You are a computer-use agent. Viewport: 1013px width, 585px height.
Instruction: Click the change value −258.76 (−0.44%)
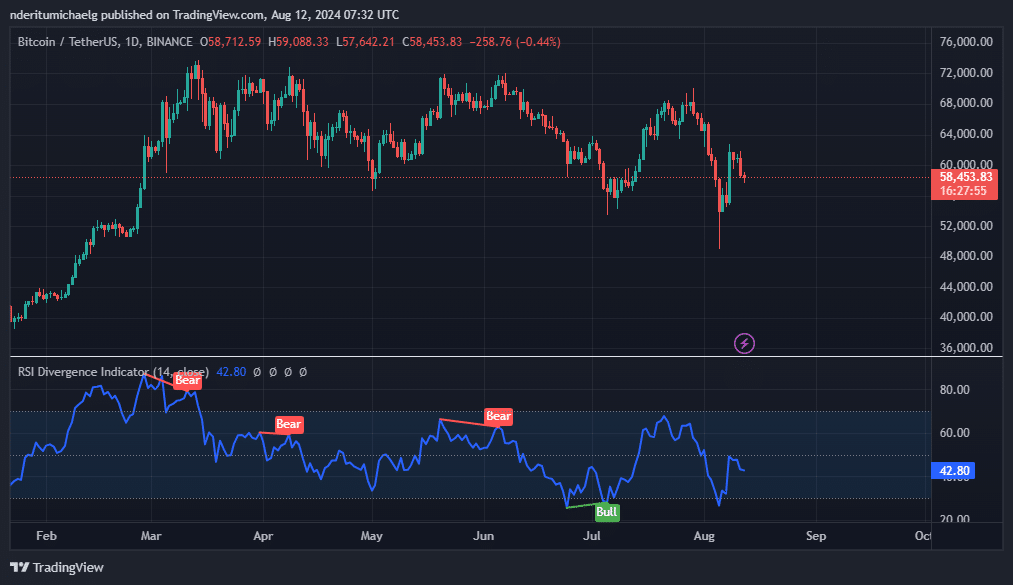click(515, 42)
